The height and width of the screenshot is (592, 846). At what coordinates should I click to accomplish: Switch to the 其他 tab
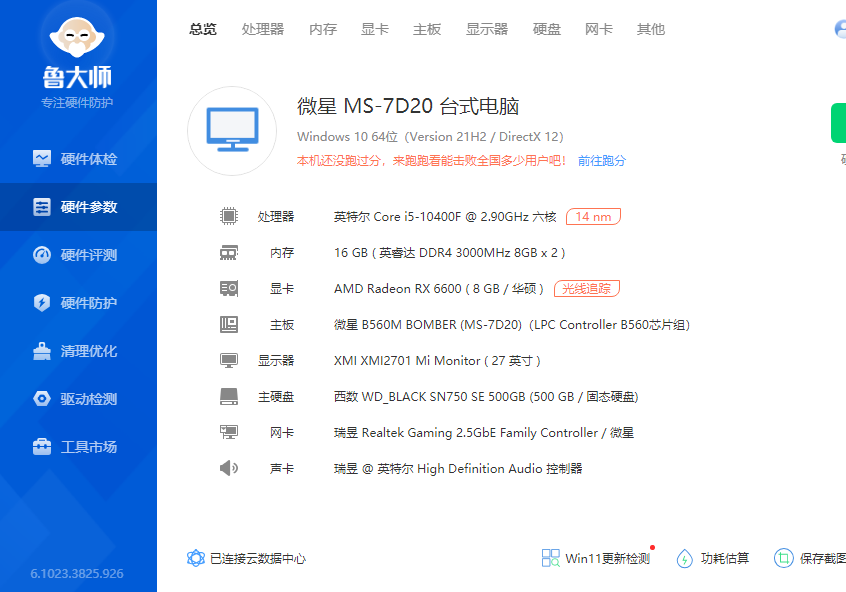click(651, 29)
